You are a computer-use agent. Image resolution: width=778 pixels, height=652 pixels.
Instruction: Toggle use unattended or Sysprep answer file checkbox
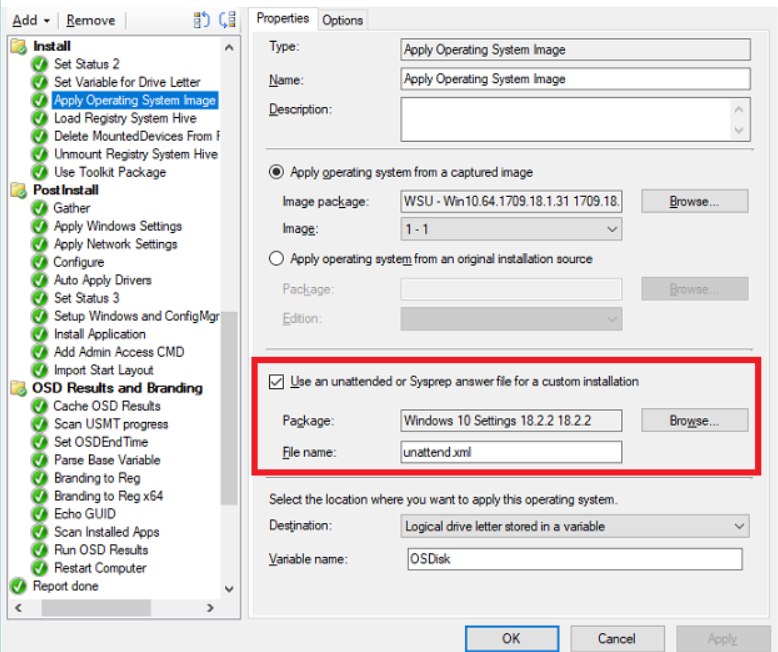click(276, 382)
